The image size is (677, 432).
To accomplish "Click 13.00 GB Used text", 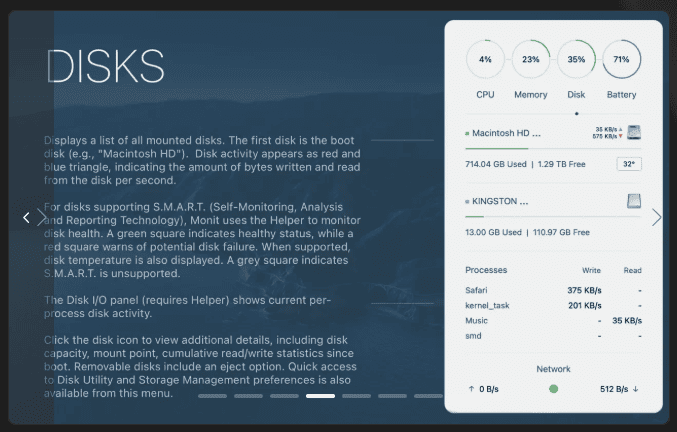I will pyautogui.click(x=493, y=232).
